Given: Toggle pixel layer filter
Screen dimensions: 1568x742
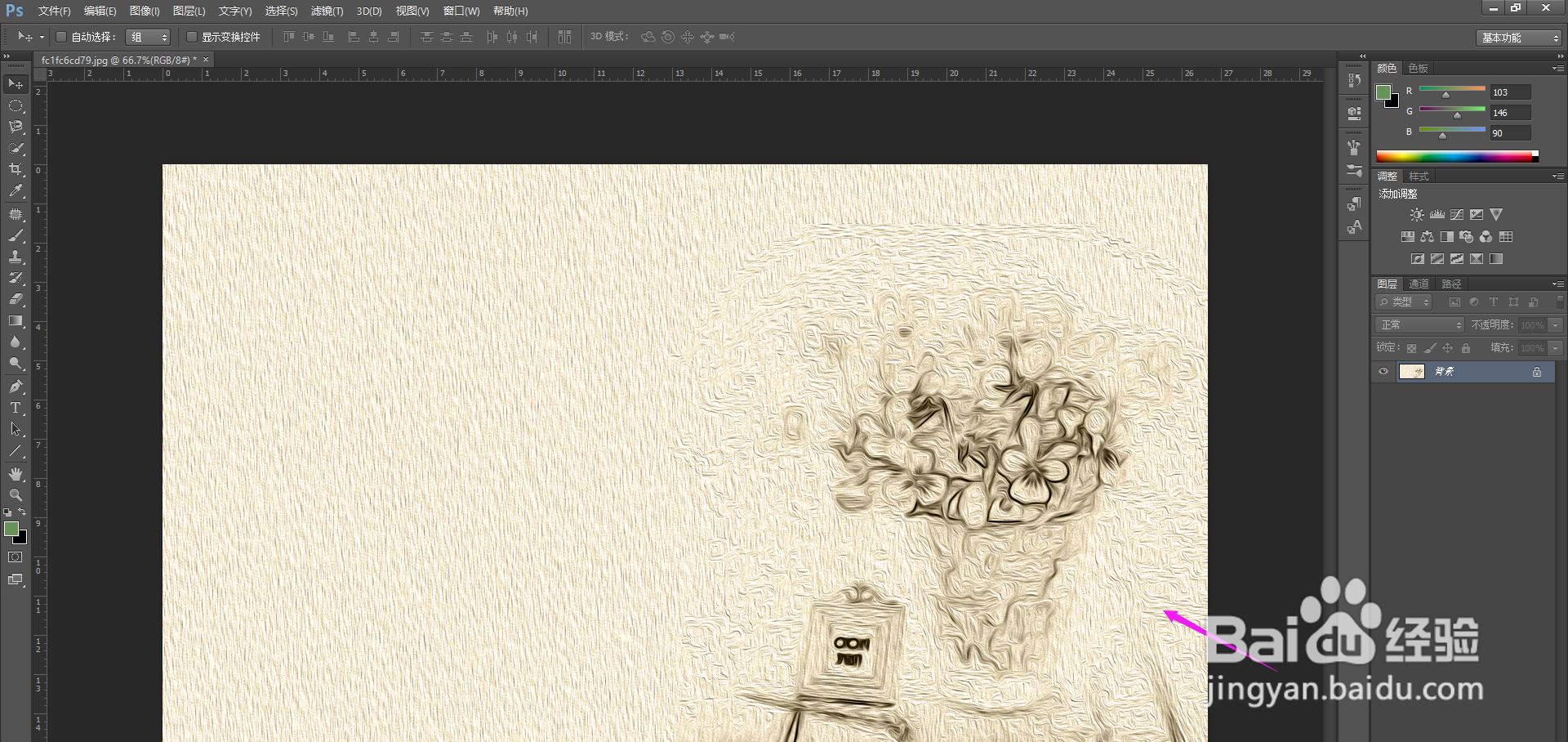Looking at the screenshot, I should pyautogui.click(x=1454, y=302).
